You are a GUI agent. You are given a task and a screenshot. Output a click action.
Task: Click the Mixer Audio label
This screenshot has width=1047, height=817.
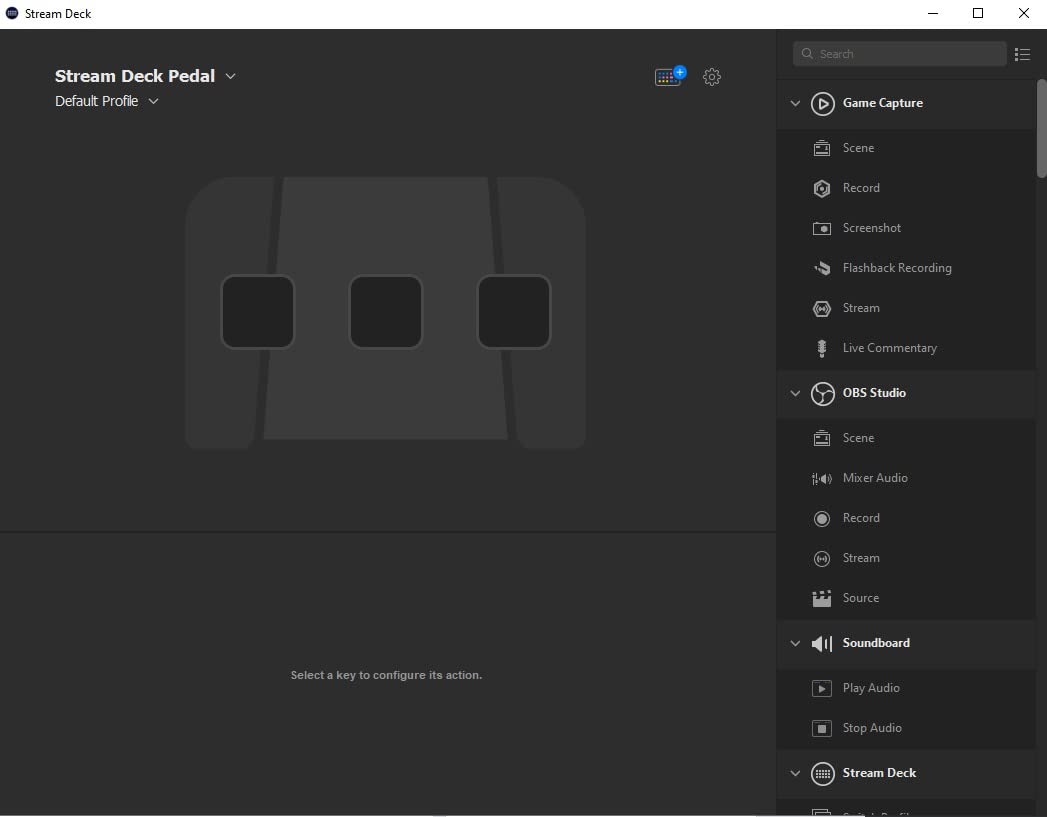(x=875, y=478)
